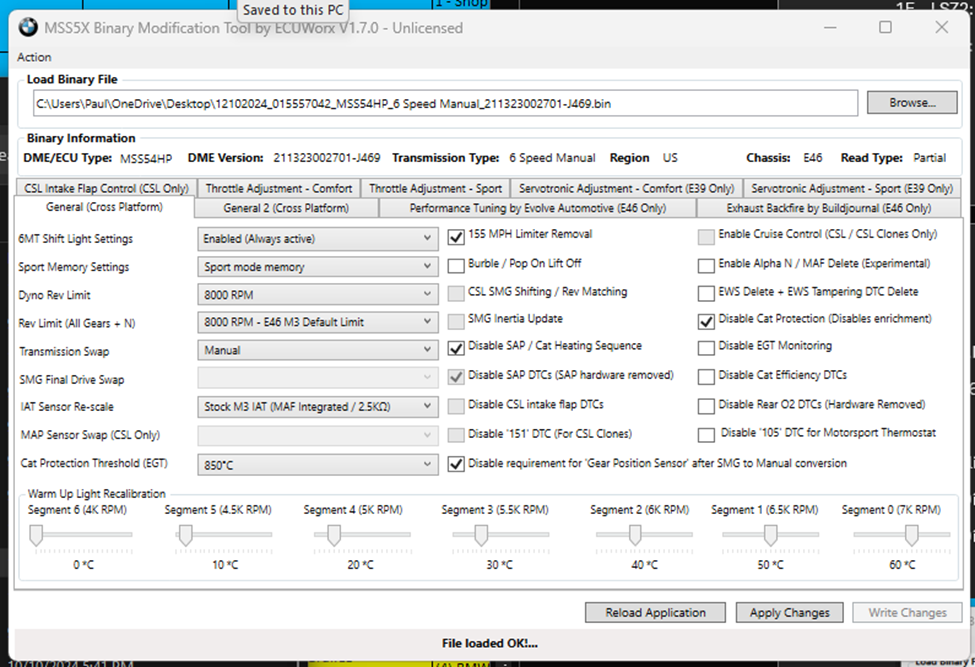Expand the 6MT Shift Light Settings dropdown

[317, 239]
